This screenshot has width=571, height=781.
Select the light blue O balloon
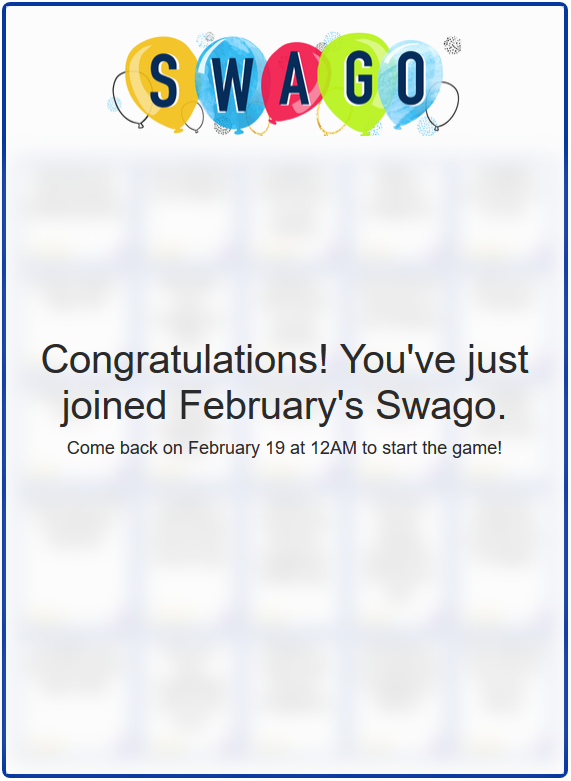point(413,82)
